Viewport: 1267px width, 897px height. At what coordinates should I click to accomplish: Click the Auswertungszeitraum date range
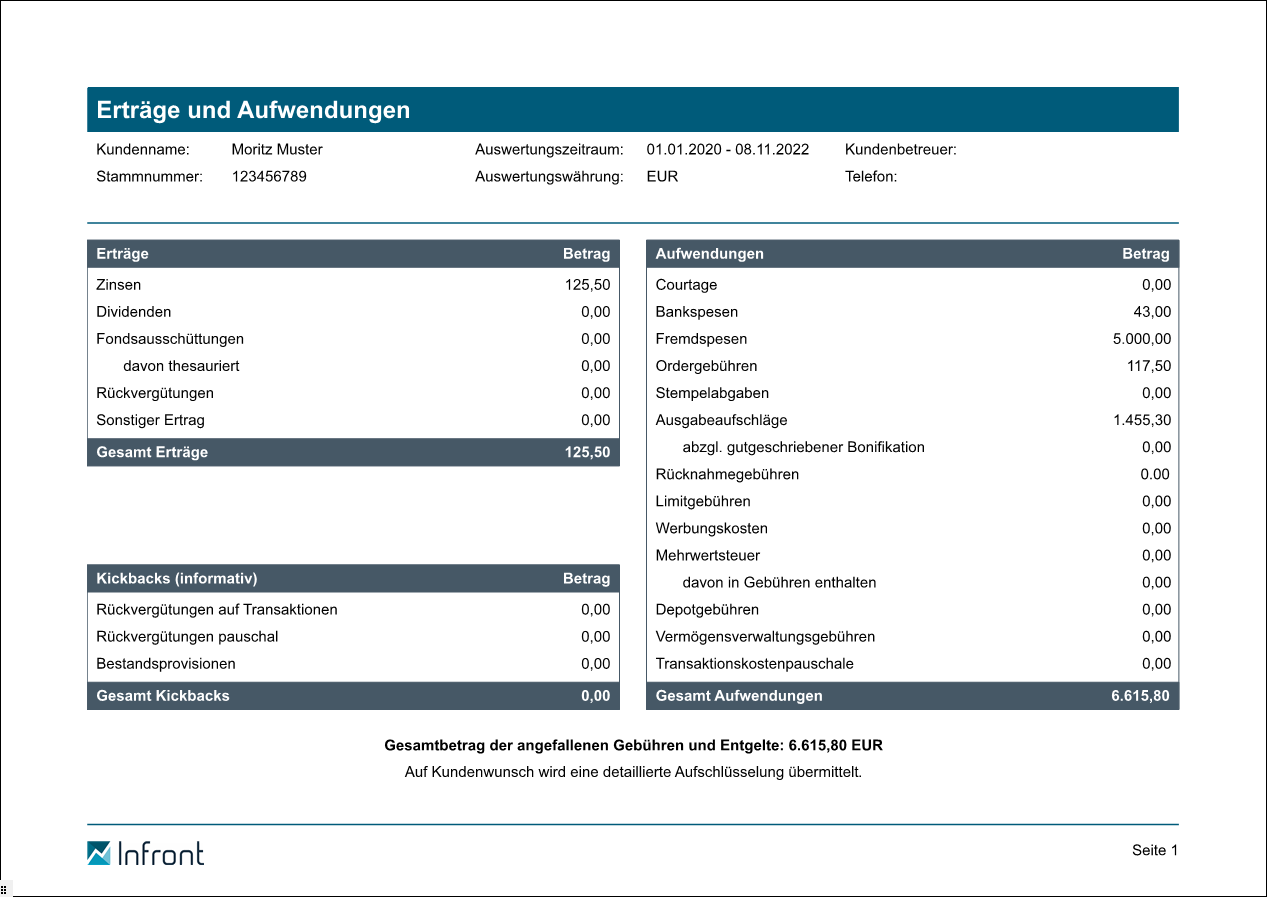(727, 150)
